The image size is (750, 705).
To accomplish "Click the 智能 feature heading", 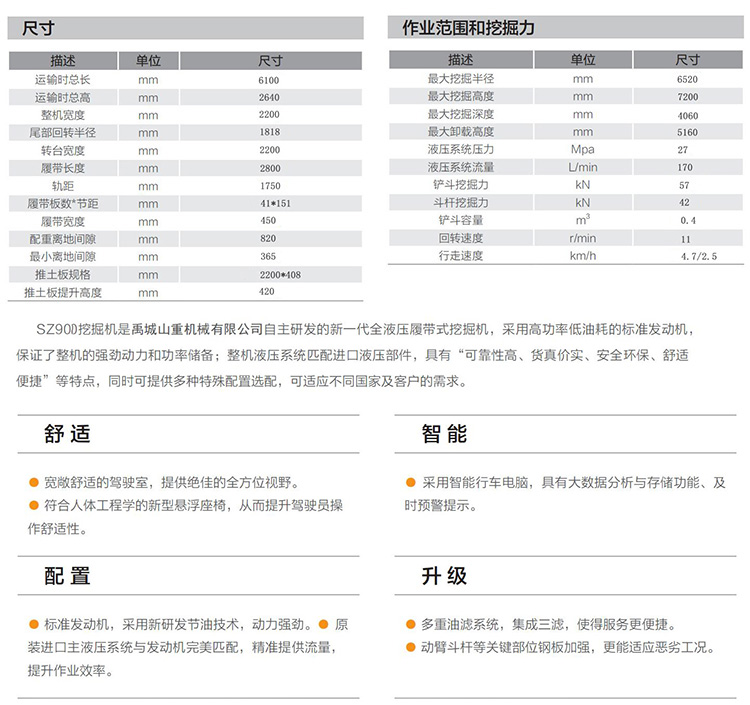I will [x=444, y=434].
